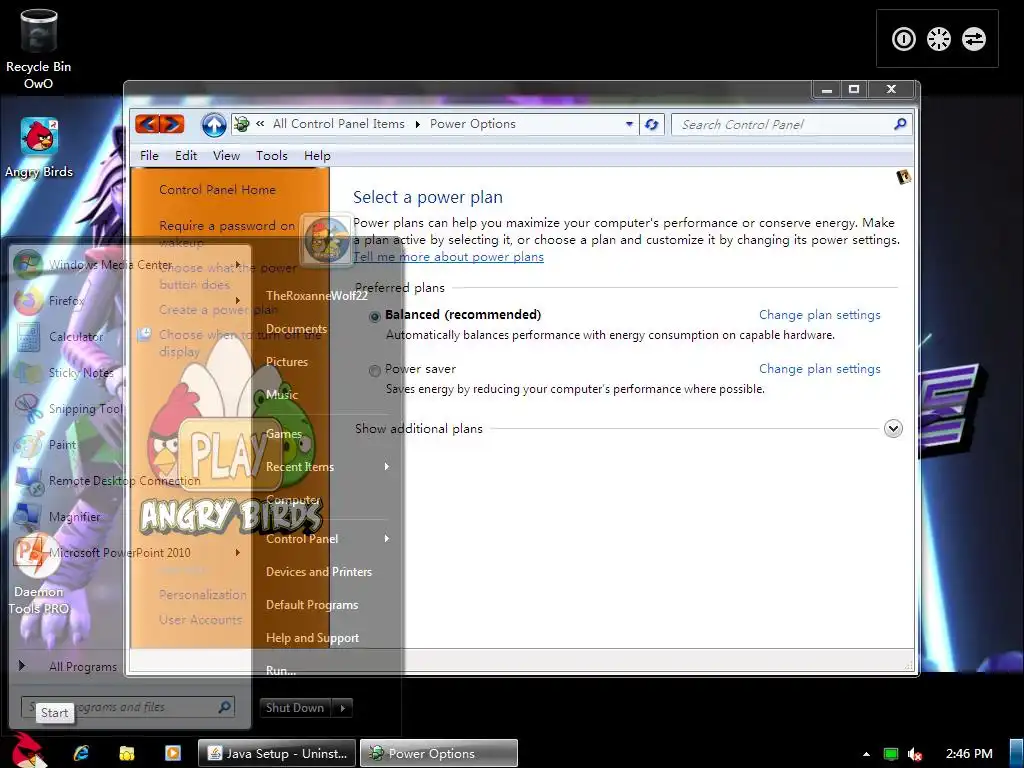This screenshot has height=768, width=1024.
Task: Go back with the orange Back arrow
Action: click(x=148, y=123)
